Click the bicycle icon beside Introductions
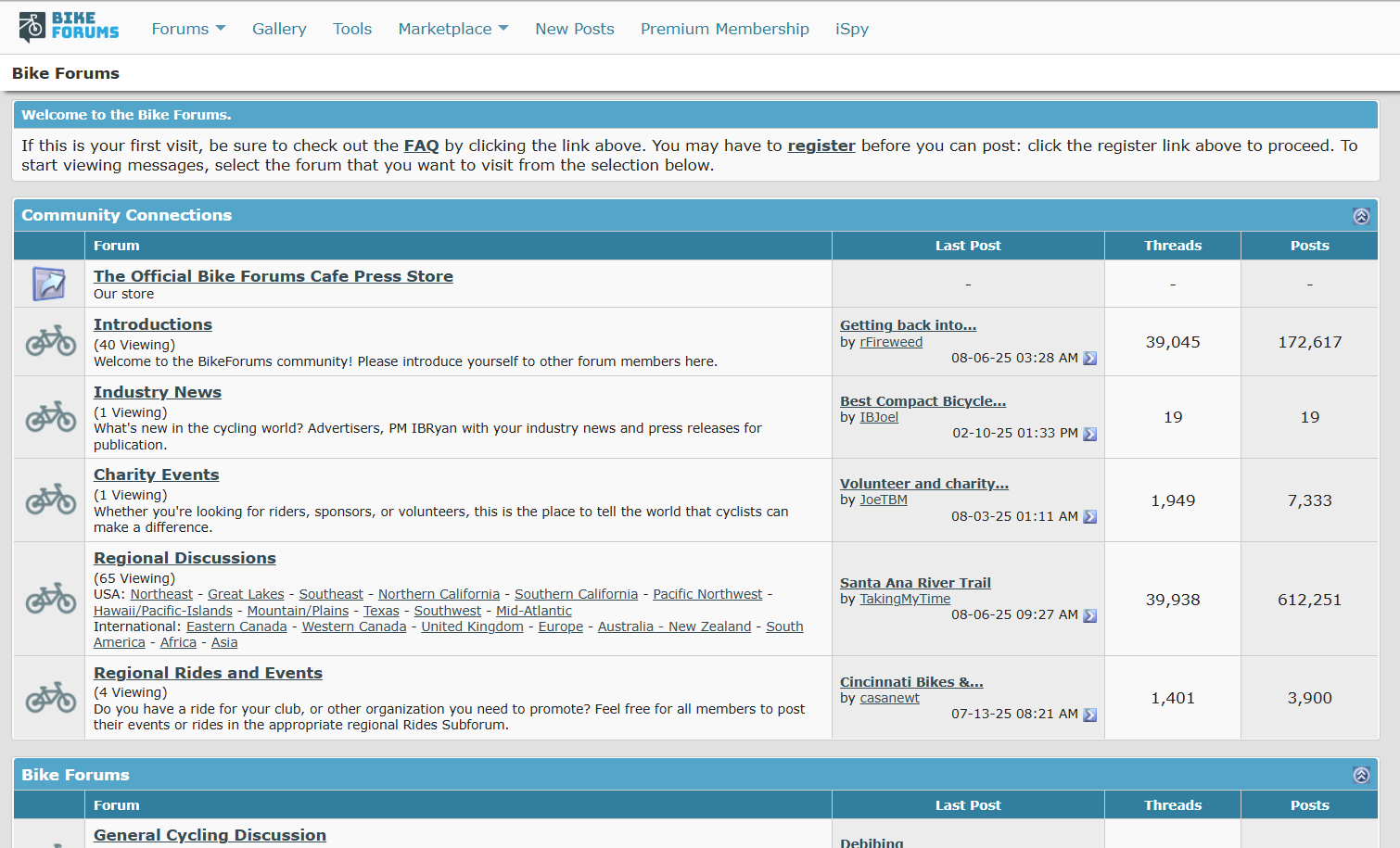 [x=51, y=341]
